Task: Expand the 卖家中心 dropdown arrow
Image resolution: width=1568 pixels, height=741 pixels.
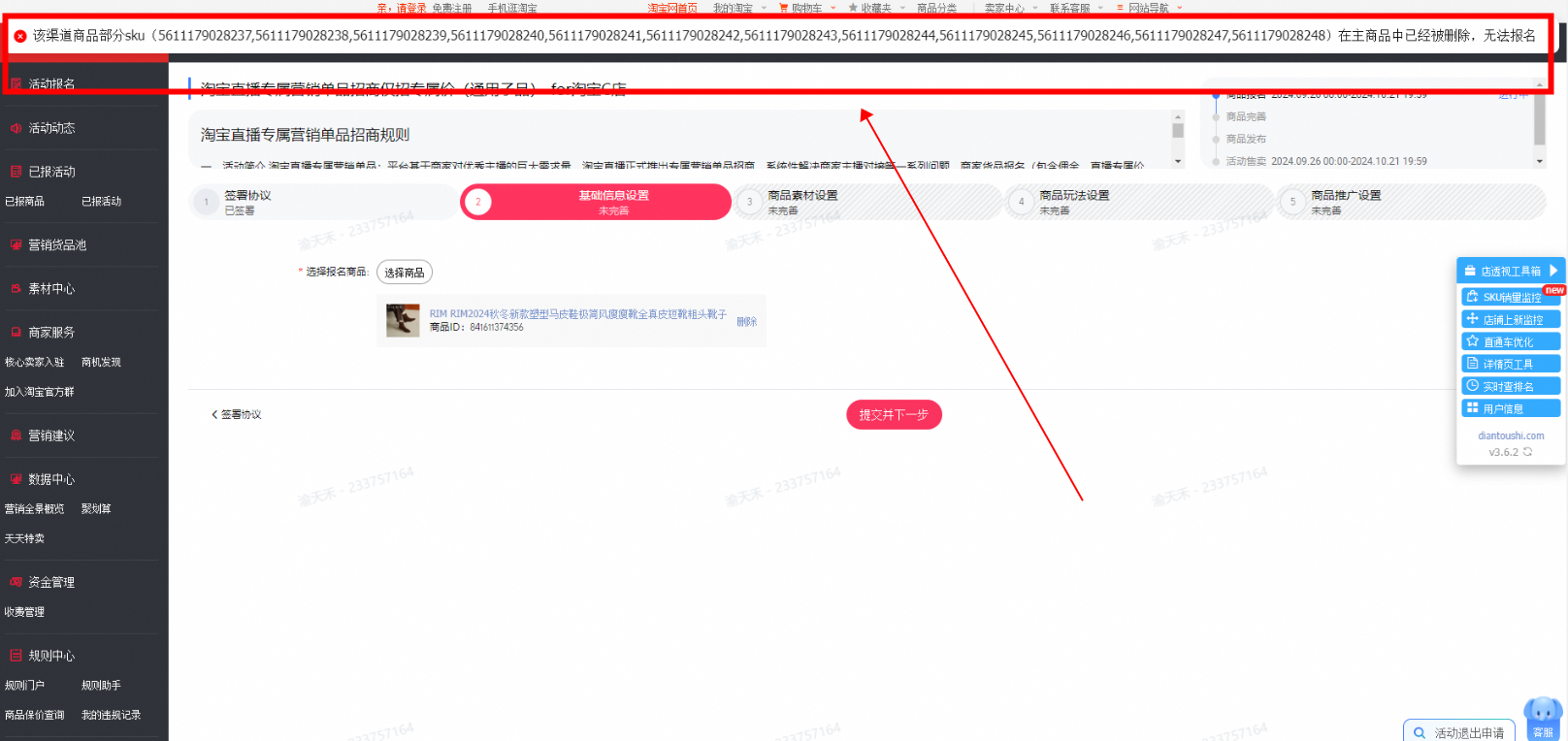Action: 1035,8
